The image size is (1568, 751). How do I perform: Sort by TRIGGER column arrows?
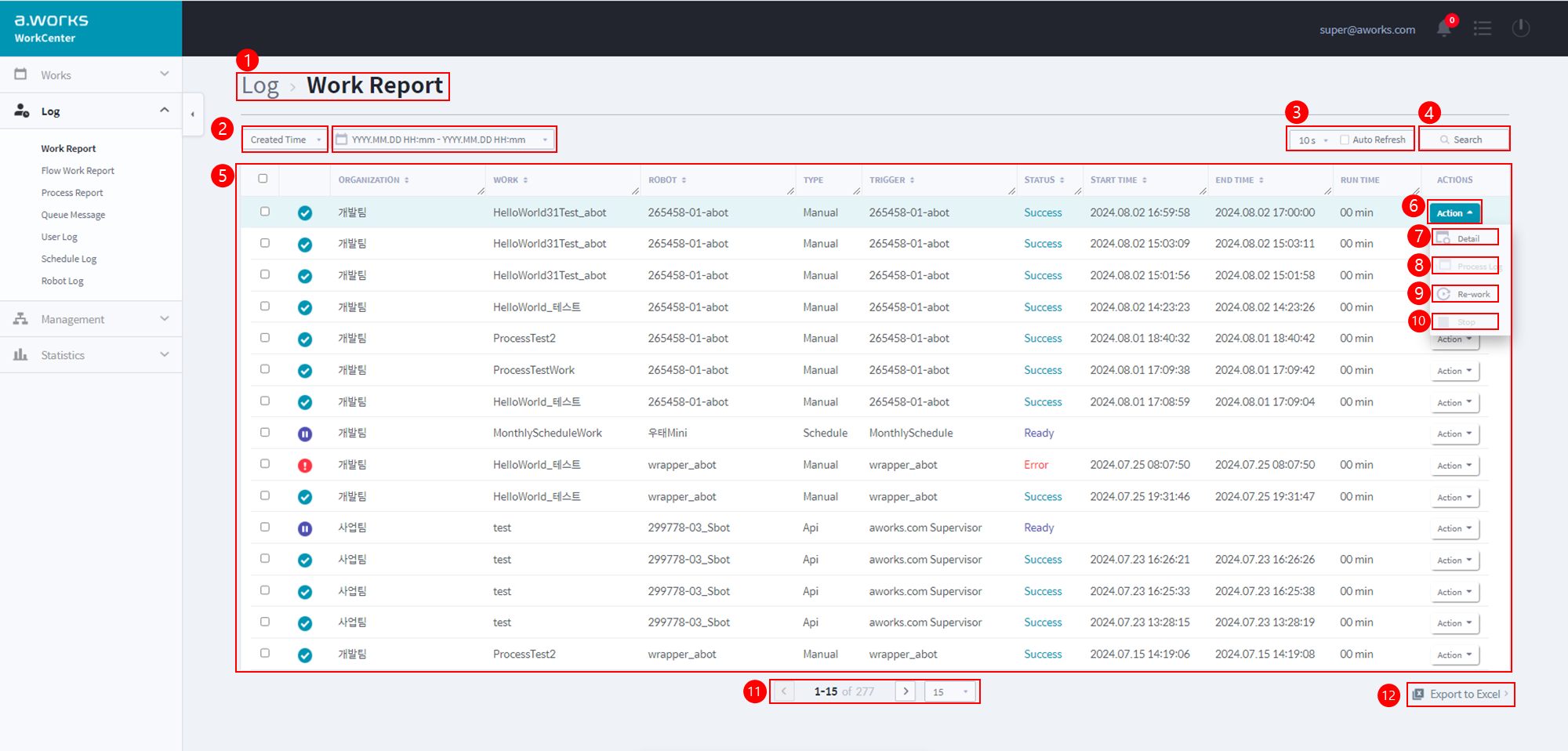pos(912,180)
